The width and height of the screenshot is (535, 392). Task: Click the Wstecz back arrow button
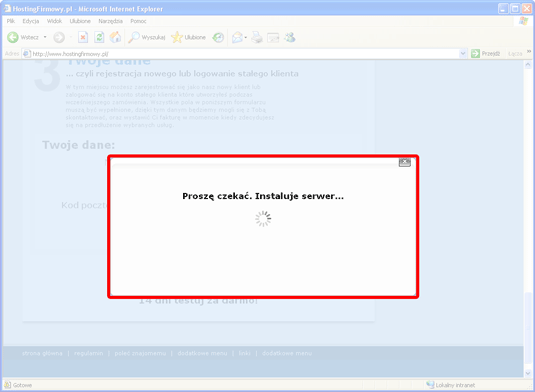pyautogui.click(x=23, y=37)
